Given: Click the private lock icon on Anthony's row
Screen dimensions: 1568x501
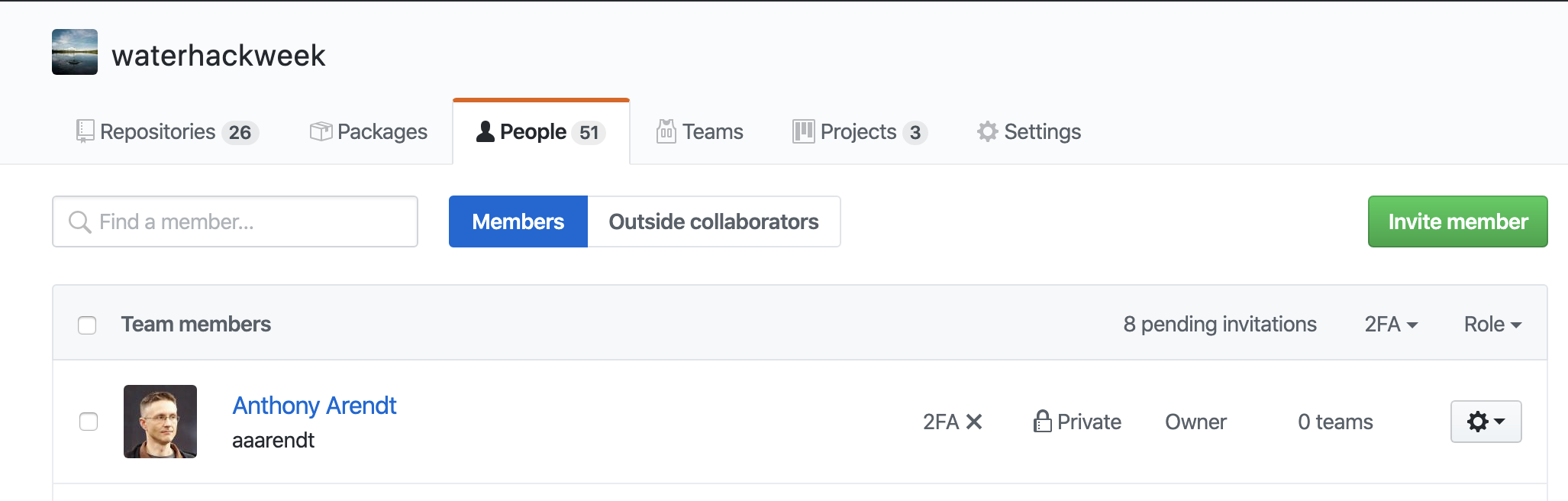Looking at the screenshot, I should pyautogui.click(x=1042, y=421).
